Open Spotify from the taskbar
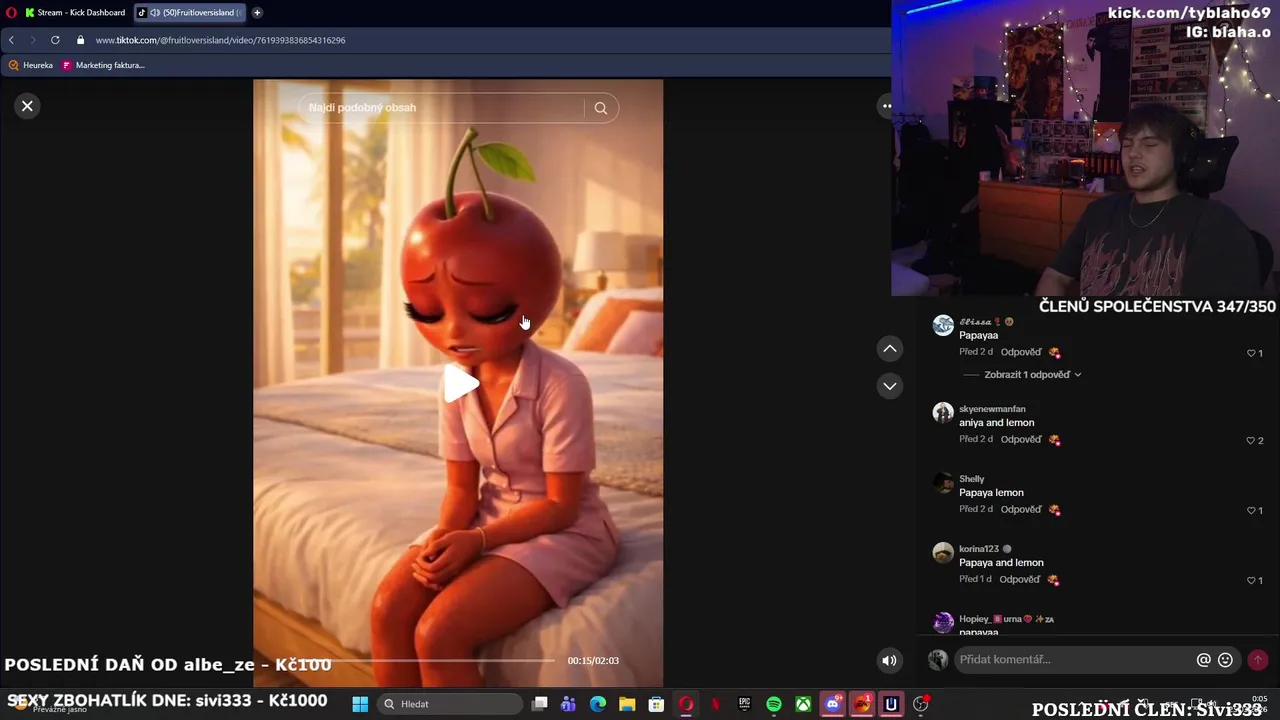1280x720 pixels. [x=774, y=704]
